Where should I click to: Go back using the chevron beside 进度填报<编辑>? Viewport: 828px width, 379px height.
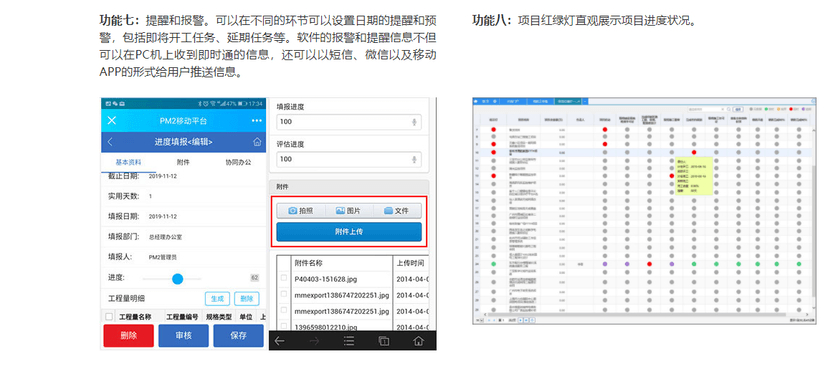(x=110, y=142)
